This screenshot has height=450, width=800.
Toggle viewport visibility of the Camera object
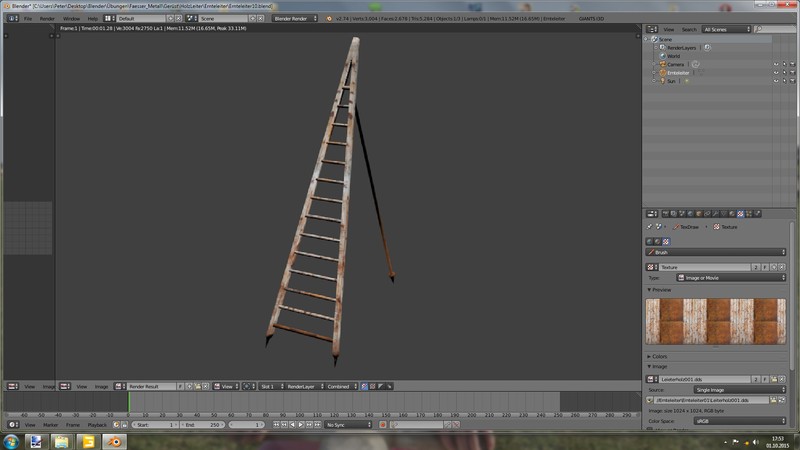click(776, 64)
